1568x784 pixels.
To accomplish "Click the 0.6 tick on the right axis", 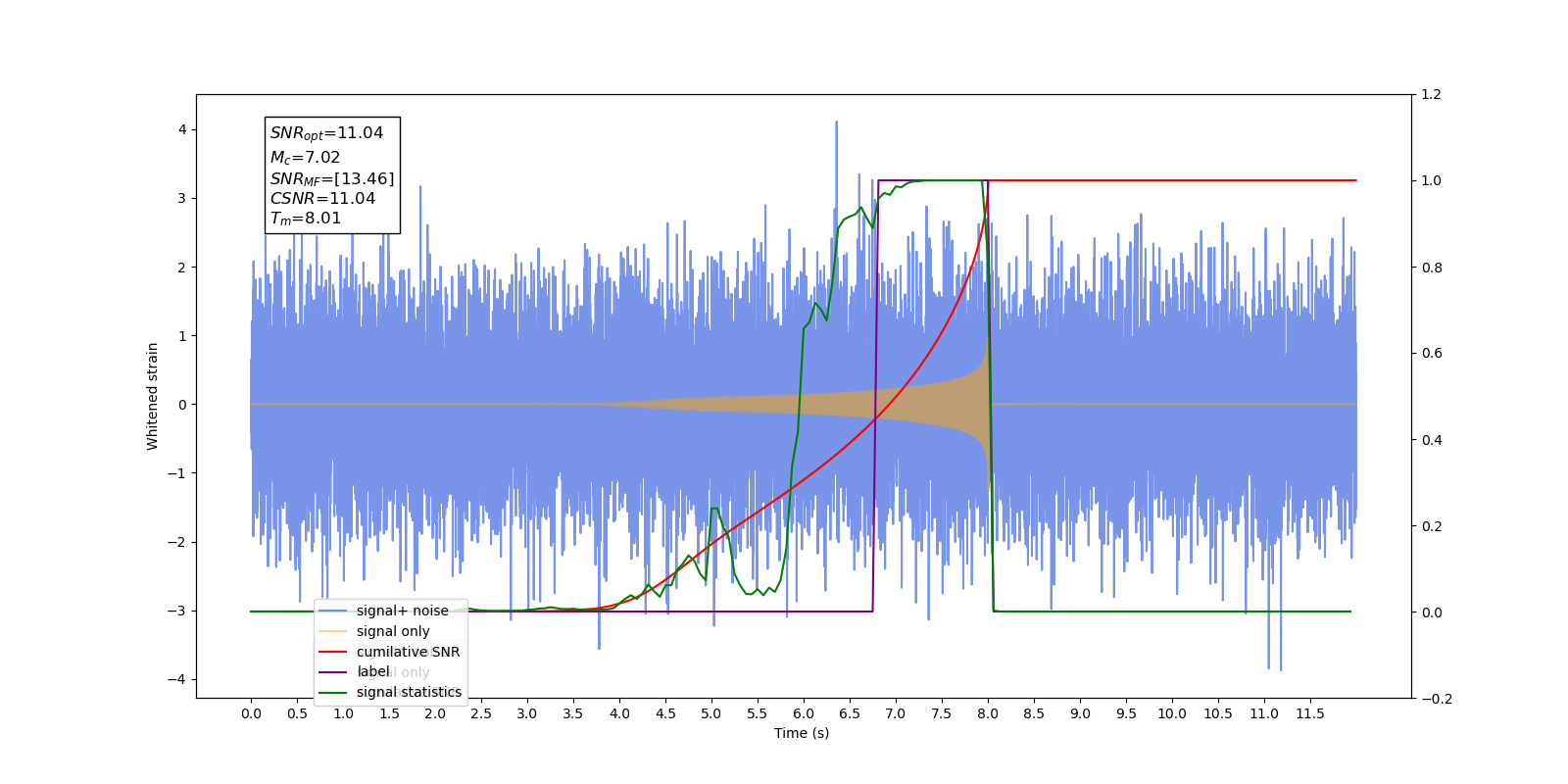I will click(1432, 354).
